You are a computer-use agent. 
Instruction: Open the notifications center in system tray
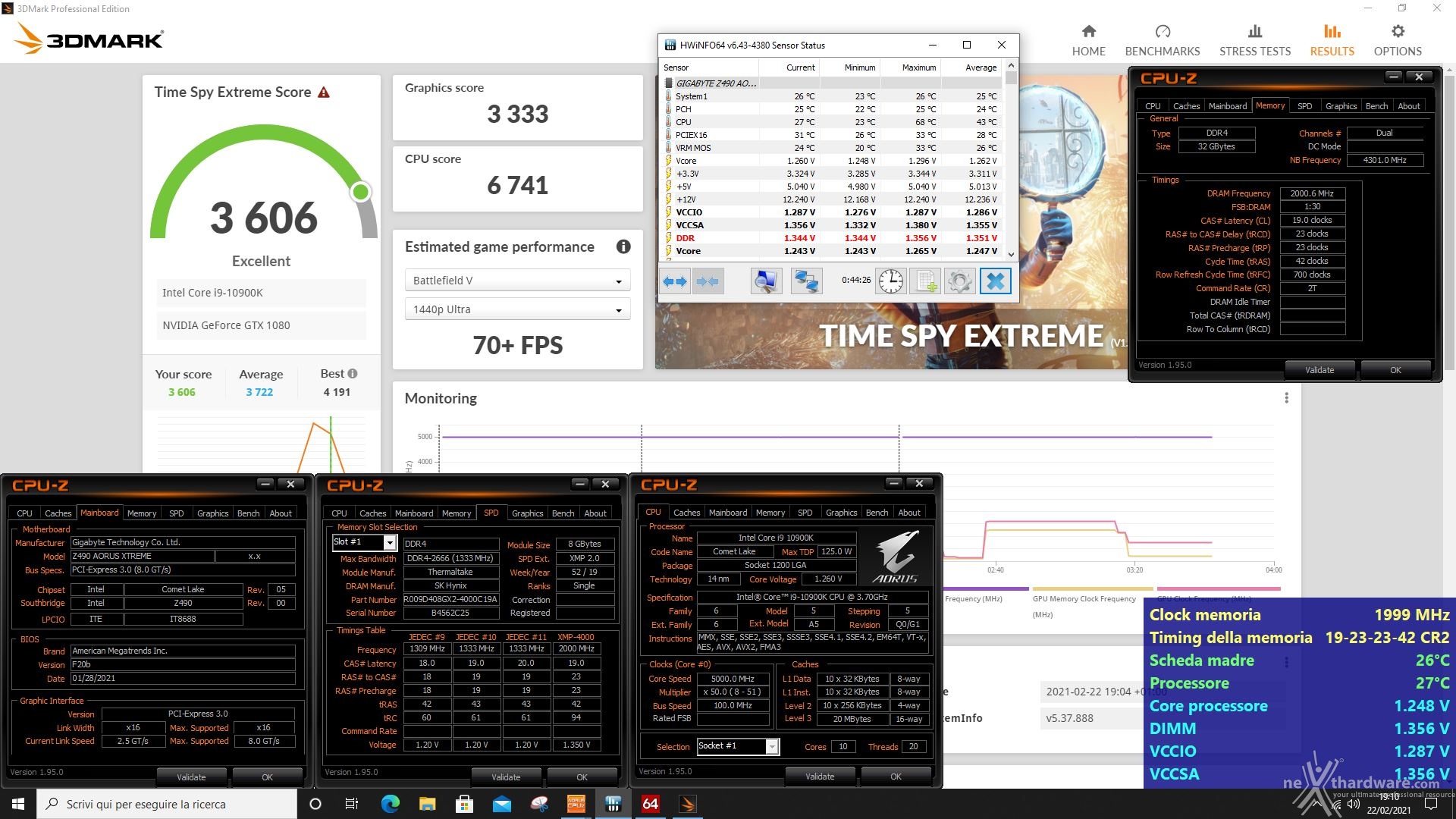pos(1430,804)
